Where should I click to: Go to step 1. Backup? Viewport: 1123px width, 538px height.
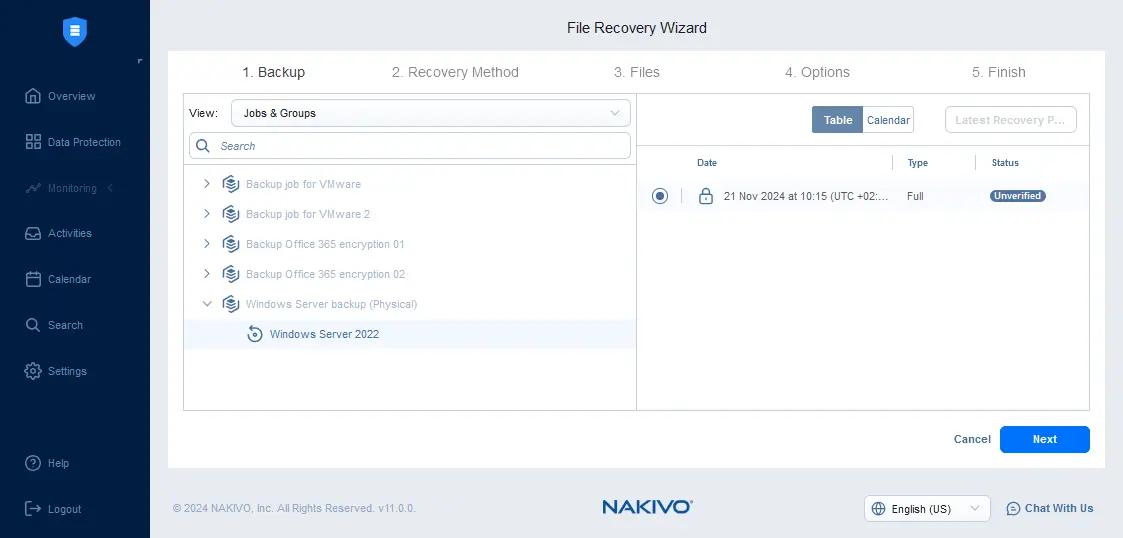coord(274,72)
